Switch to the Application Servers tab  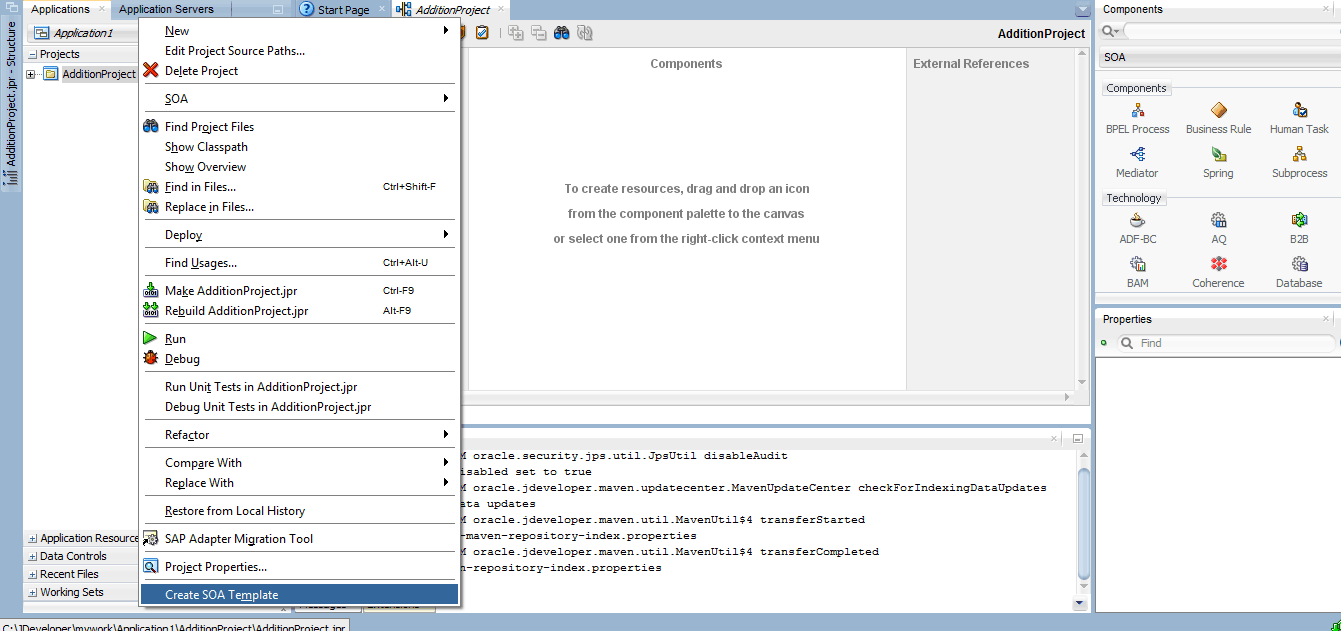point(165,9)
